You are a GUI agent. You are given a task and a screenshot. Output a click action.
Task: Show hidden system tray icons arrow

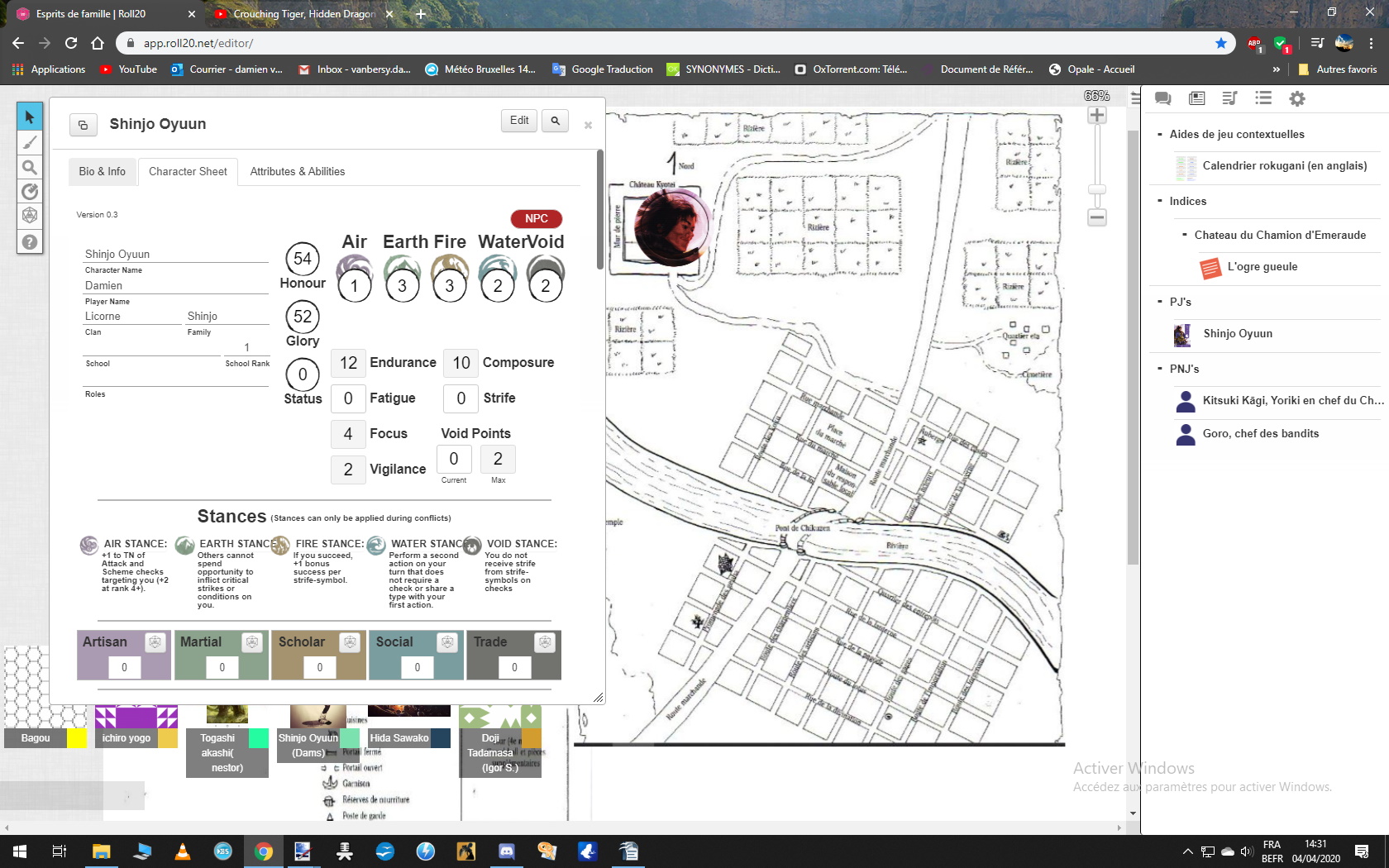click(x=1187, y=851)
